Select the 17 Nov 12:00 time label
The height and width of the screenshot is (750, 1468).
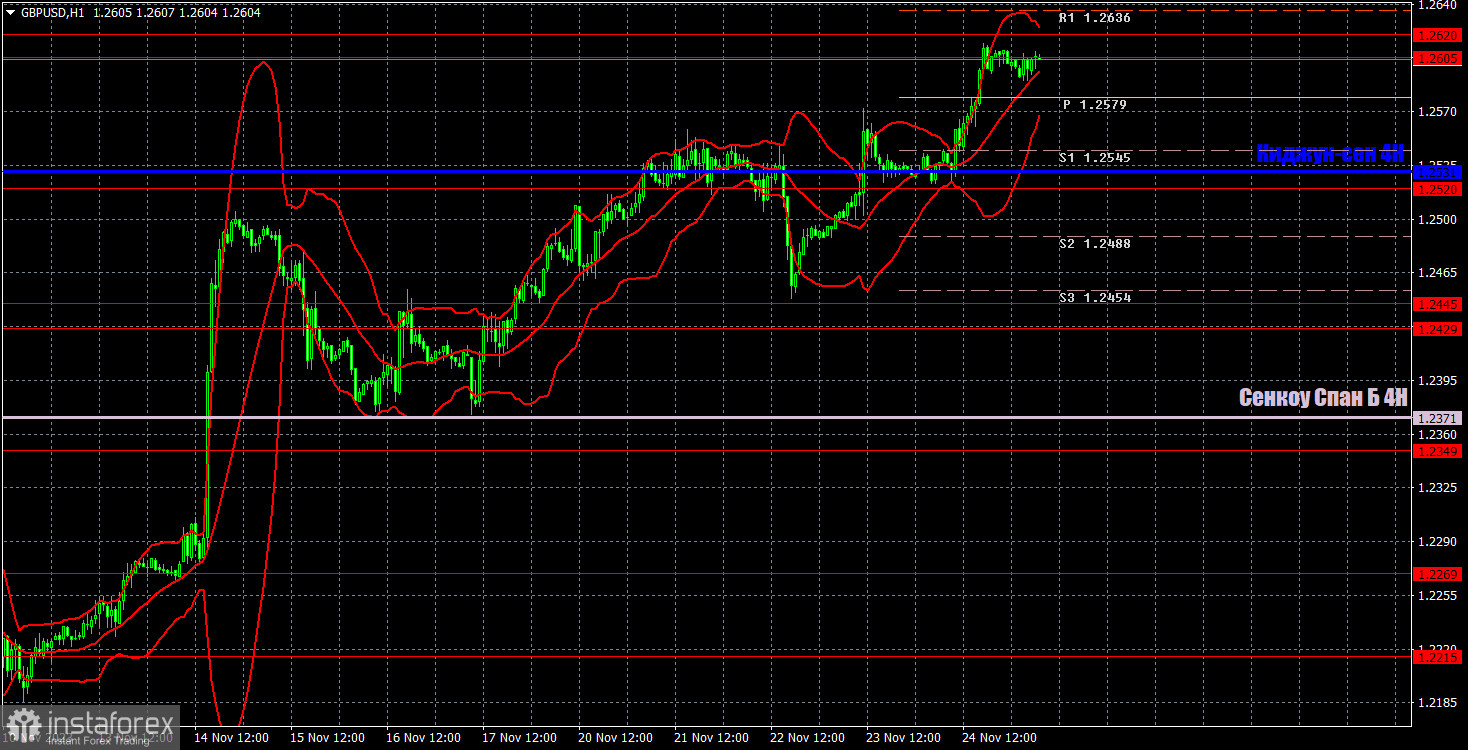point(519,738)
